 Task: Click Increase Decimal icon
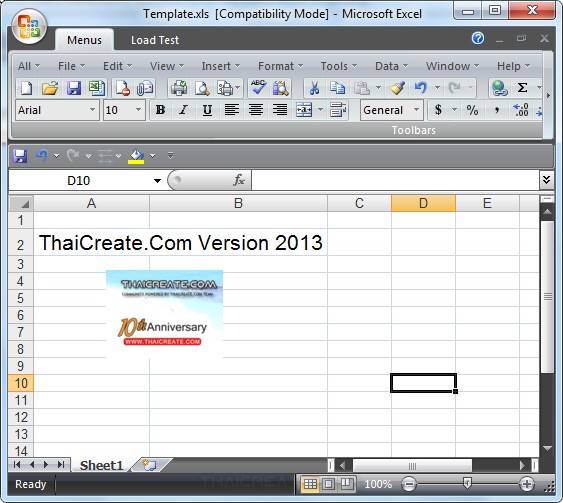pos(521,110)
